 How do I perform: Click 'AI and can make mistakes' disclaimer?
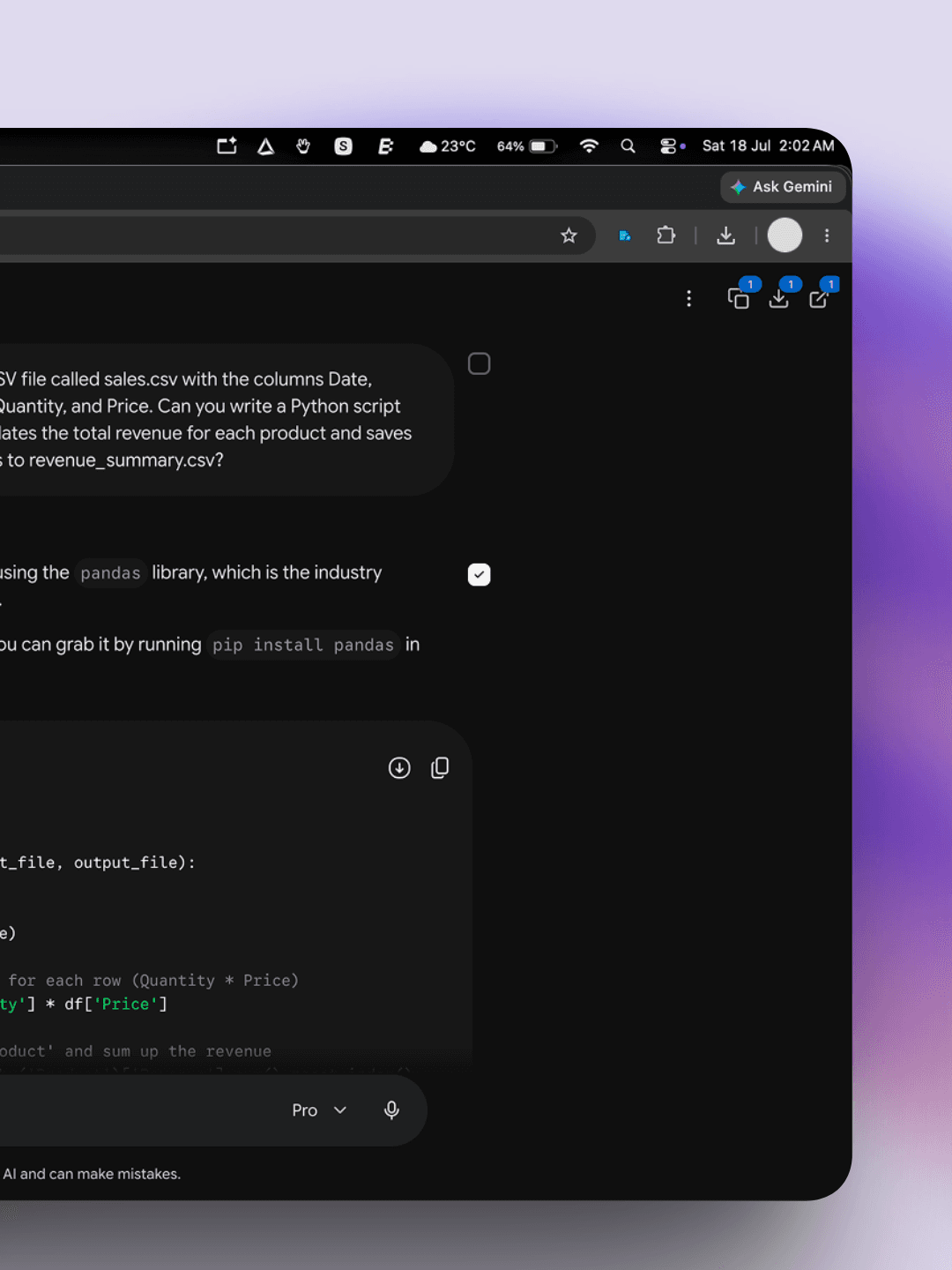(91, 1174)
